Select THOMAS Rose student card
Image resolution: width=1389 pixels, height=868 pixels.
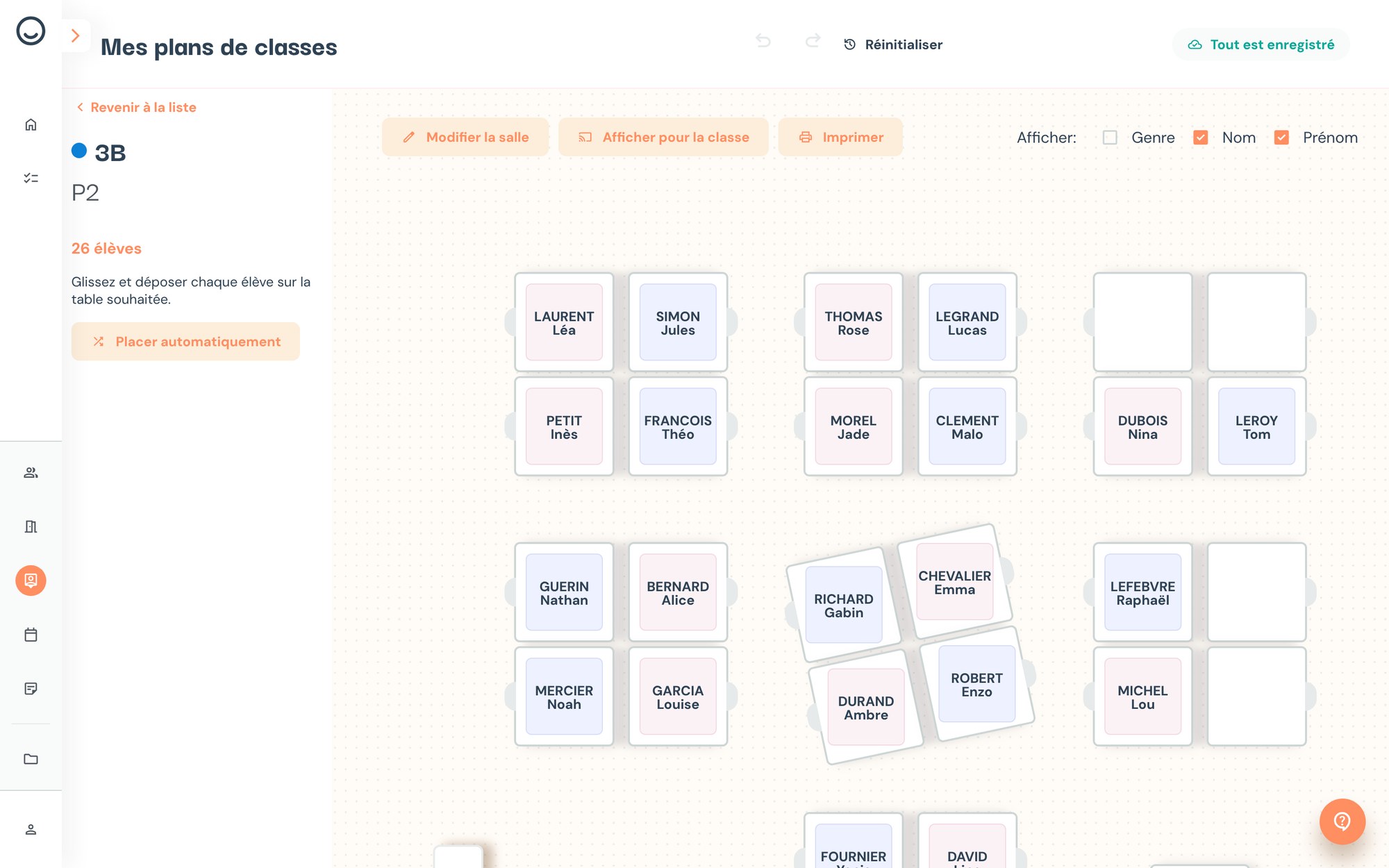854,322
